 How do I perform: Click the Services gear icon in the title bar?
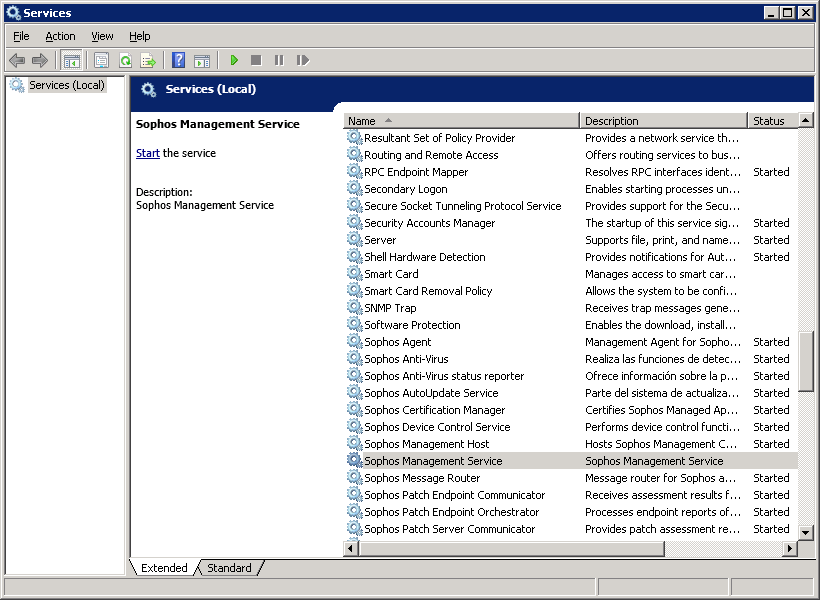pos(13,13)
